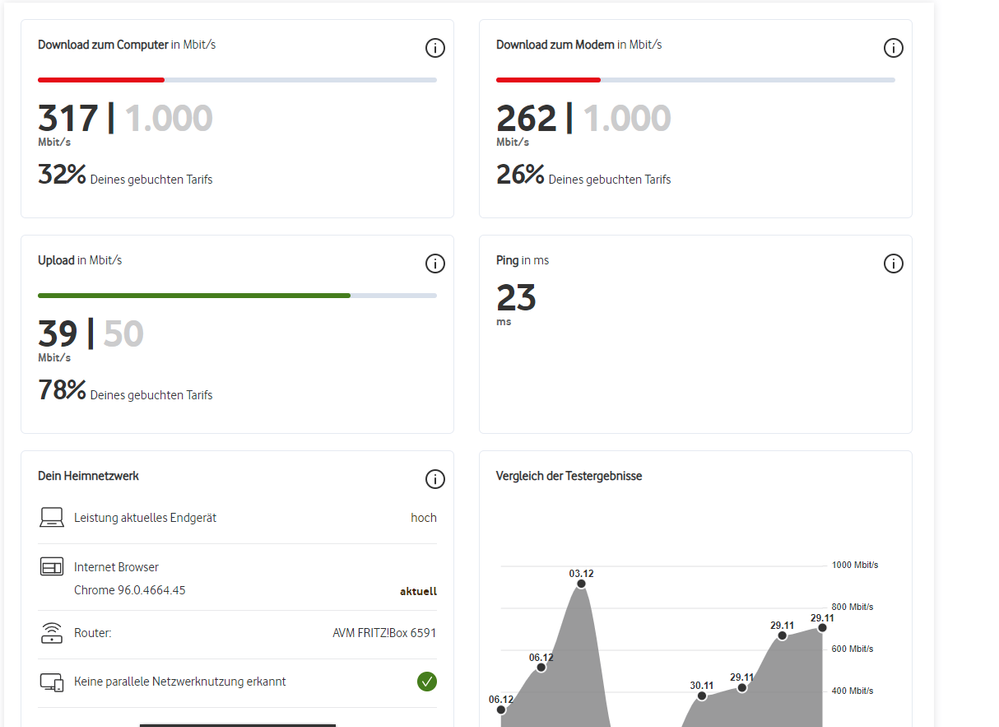Click the '32%' Deines gebuchten Tarifs figure

click(62, 175)
